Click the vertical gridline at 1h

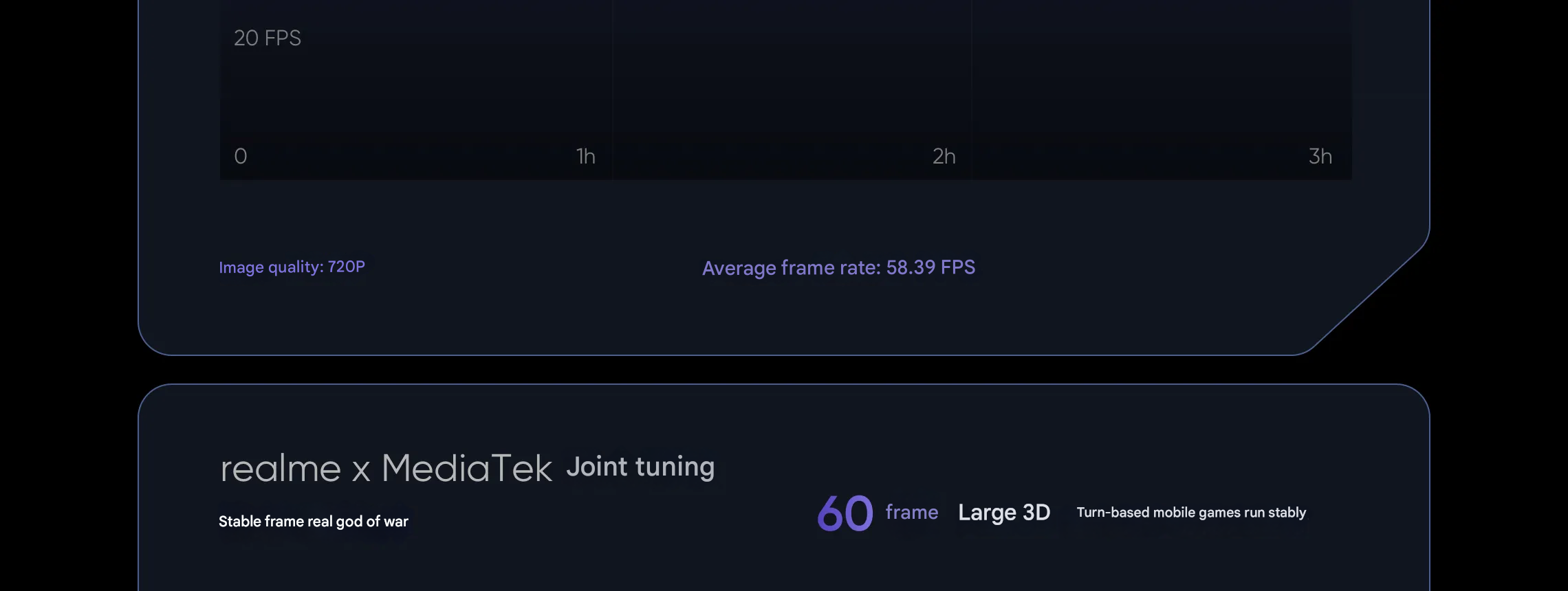[x=613, y=89]
